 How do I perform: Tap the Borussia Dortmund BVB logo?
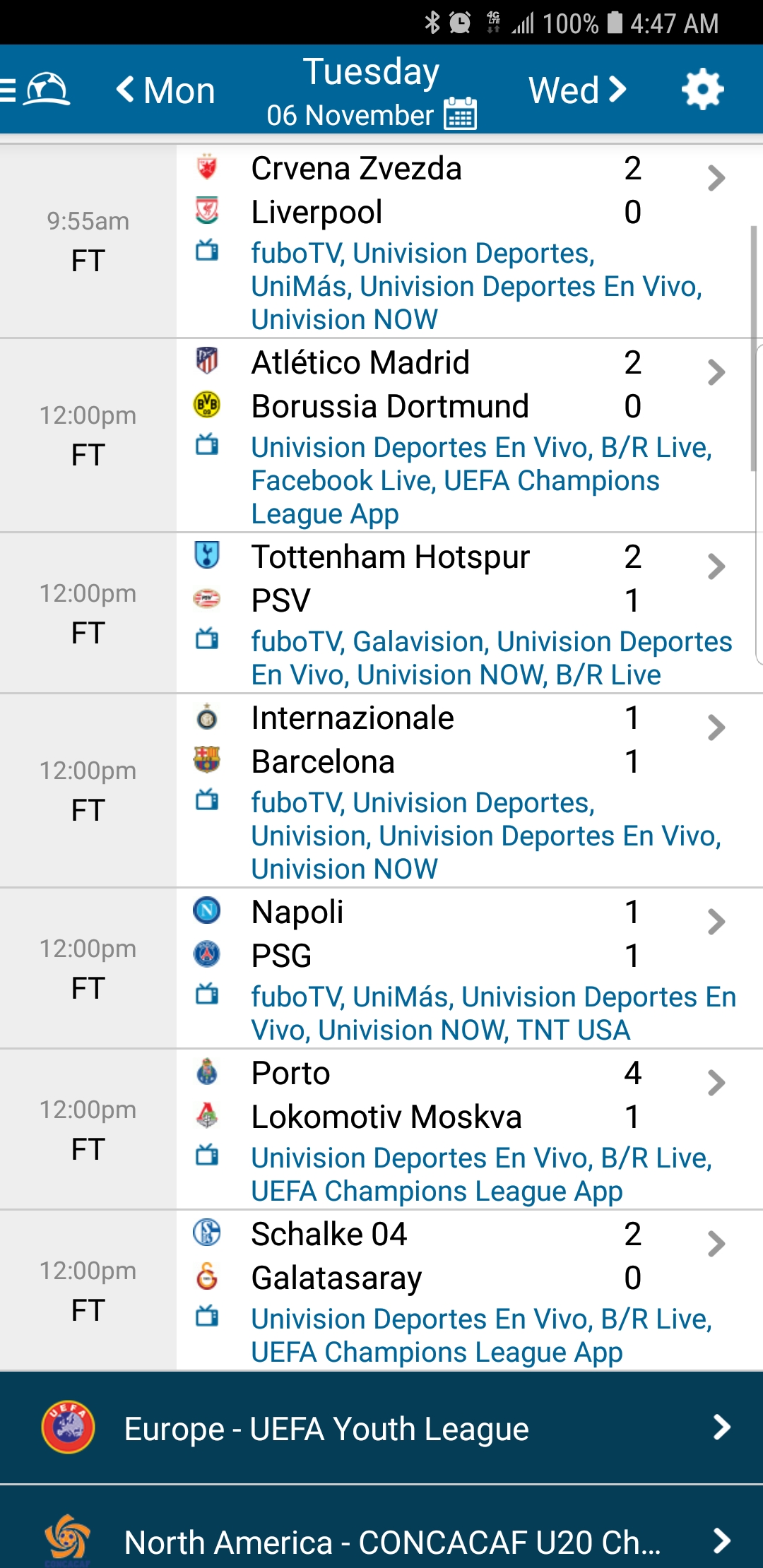click(207, 405)
